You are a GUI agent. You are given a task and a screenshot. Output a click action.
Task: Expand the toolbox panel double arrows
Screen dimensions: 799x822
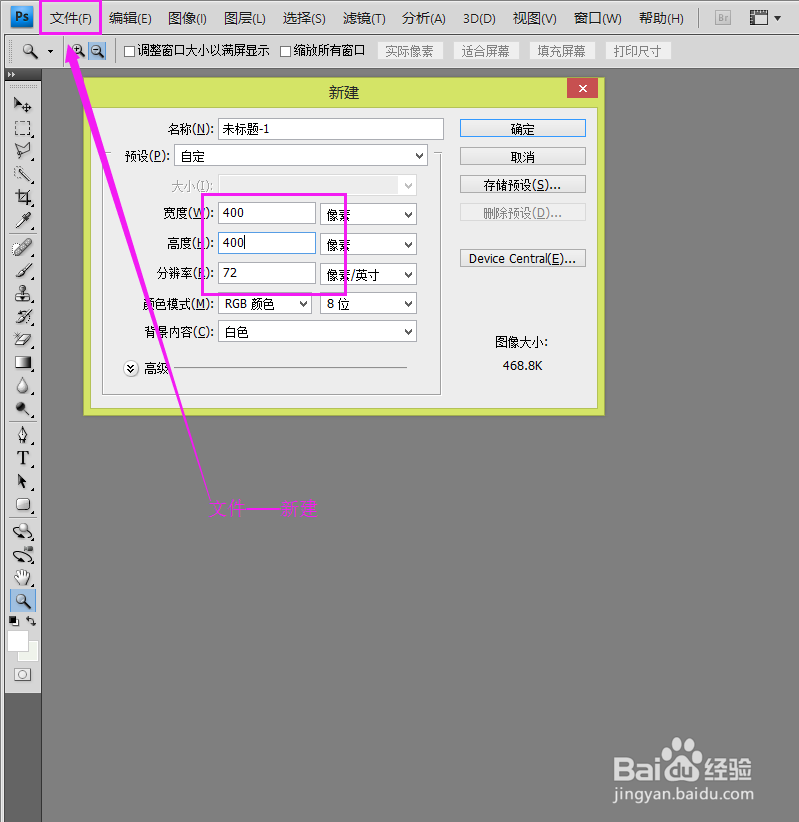12,74
